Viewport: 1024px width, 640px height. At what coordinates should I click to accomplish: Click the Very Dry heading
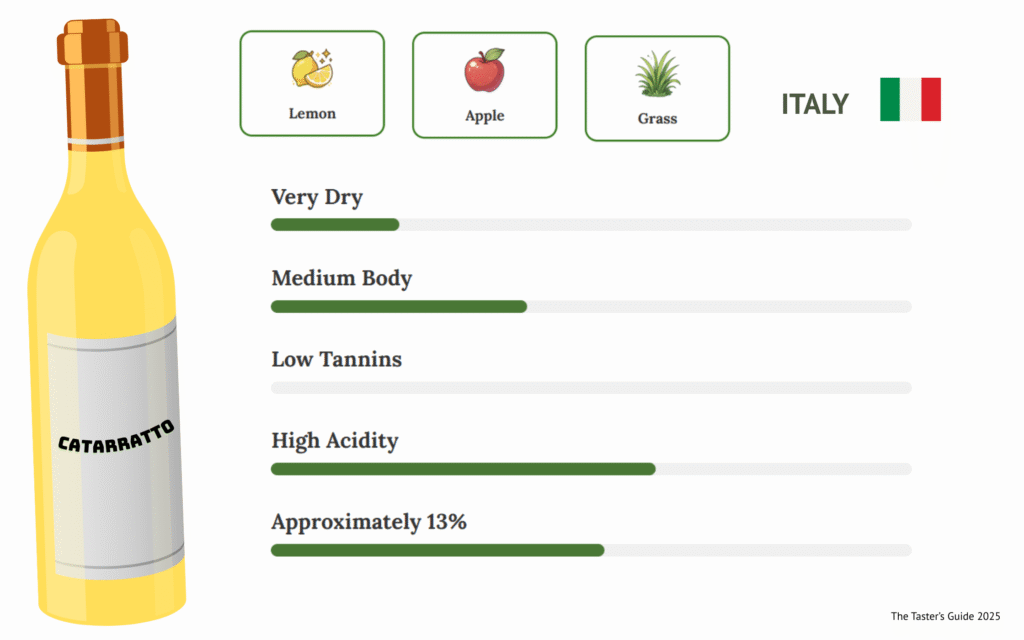pyautogui.click(x=317, y=197)
